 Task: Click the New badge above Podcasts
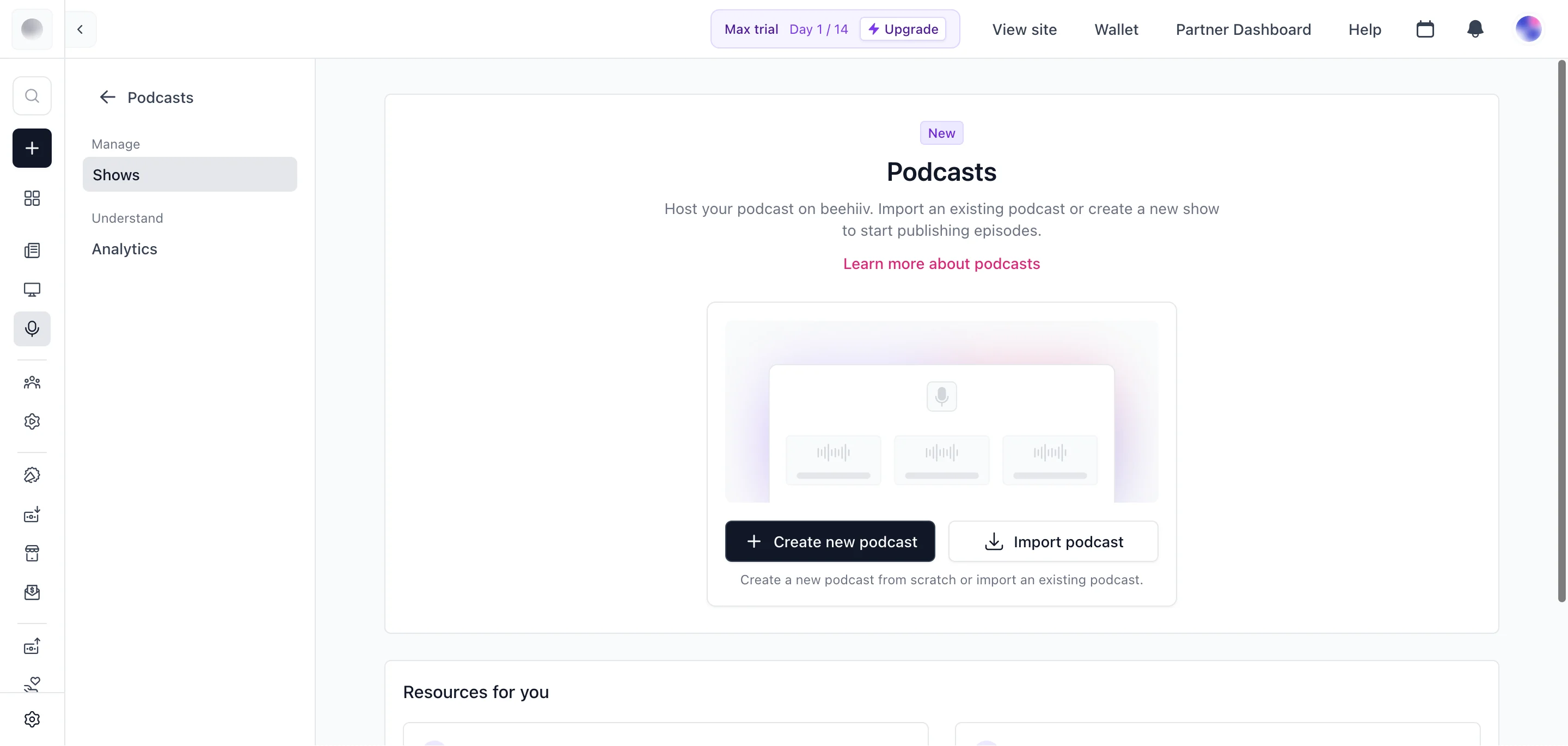tap(941, 133)
